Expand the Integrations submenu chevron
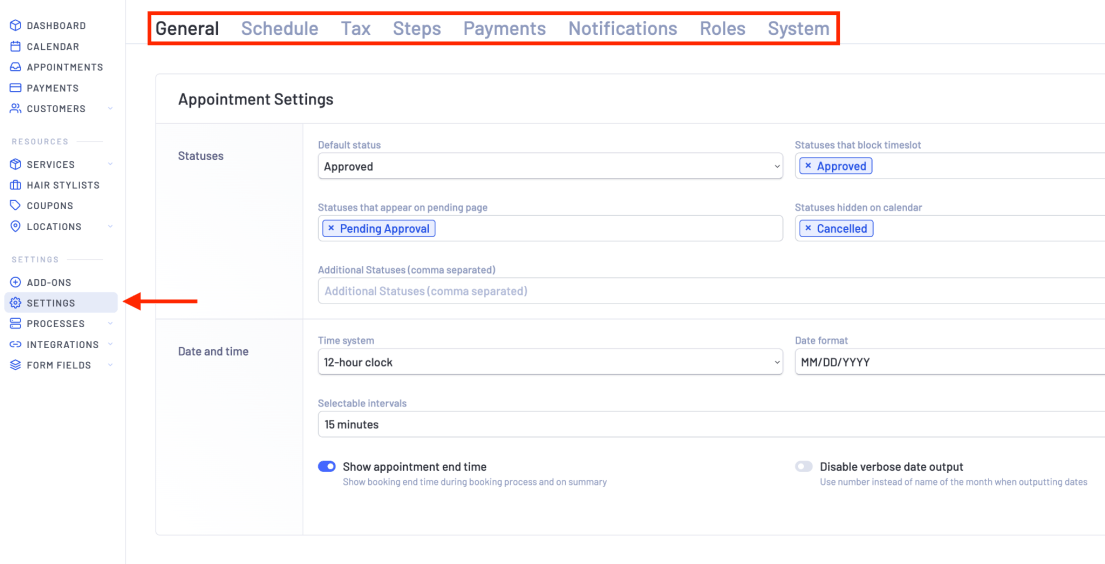 110,345
